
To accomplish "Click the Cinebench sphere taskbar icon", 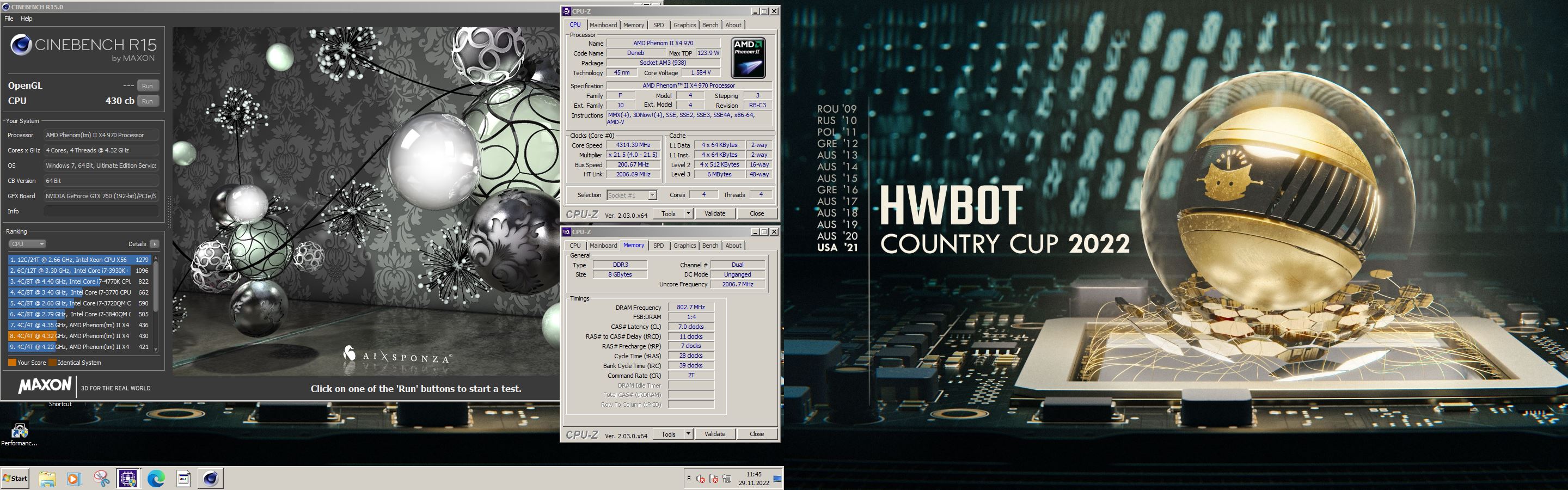I will tap(211, 479).
